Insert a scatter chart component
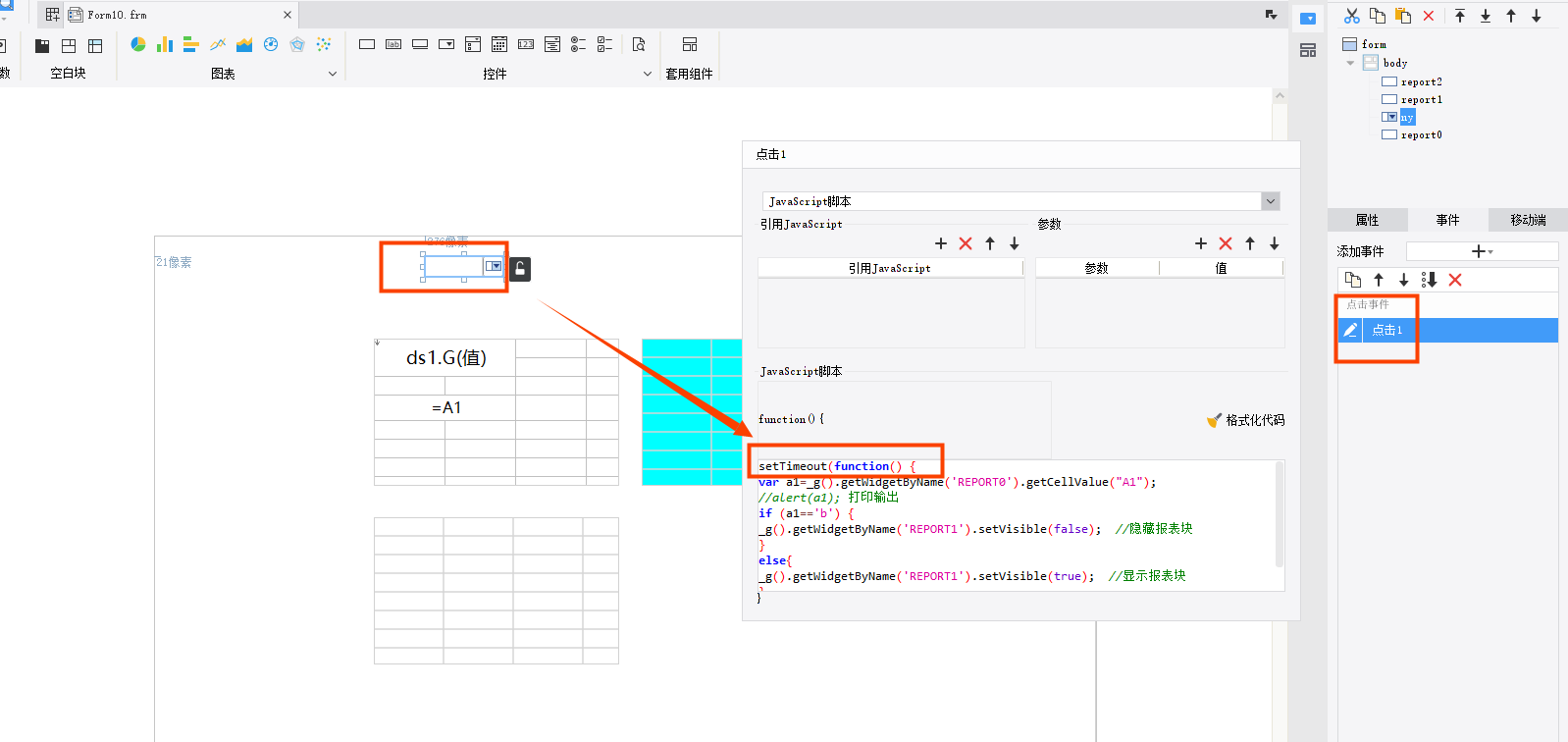This screenshot has height=742, width=1568. 324,45
